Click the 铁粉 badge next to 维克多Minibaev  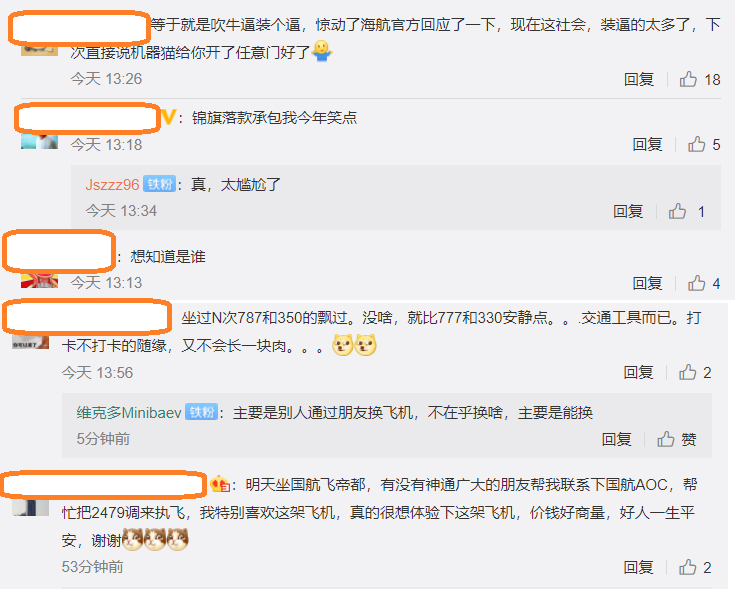click(x=202, y=412)
